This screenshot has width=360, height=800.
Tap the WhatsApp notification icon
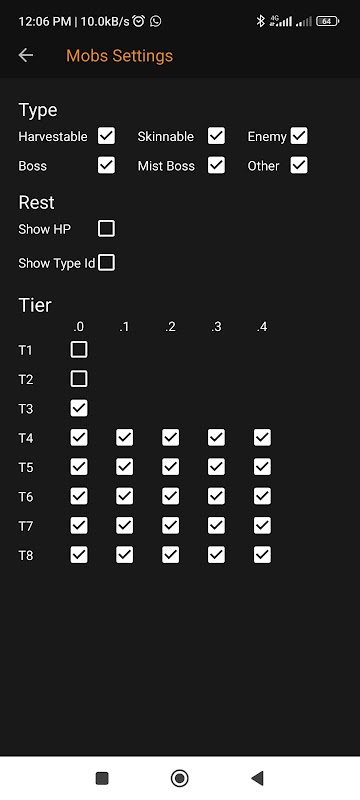click(156, 21)
